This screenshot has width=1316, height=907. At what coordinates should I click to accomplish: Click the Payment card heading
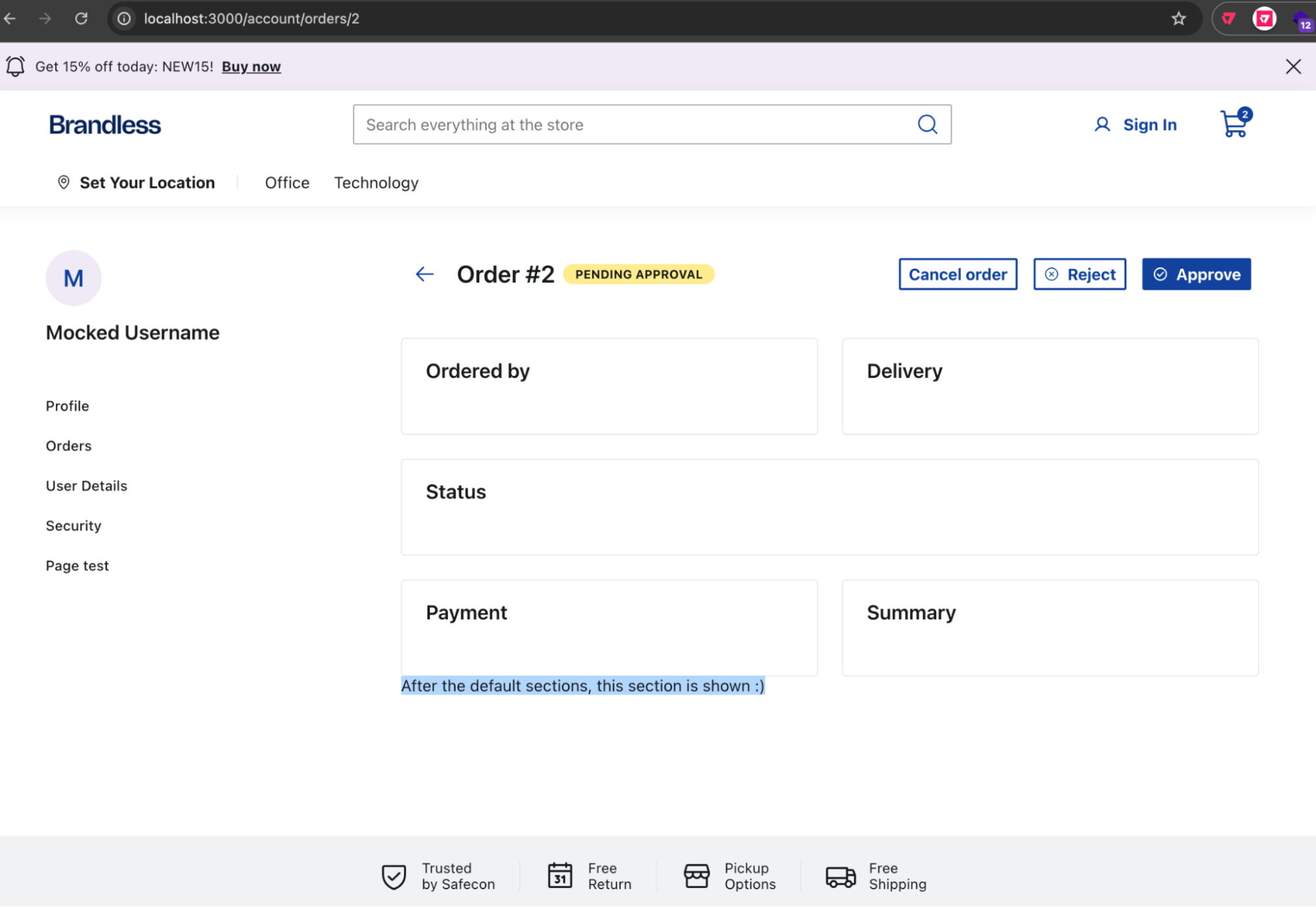466,613
